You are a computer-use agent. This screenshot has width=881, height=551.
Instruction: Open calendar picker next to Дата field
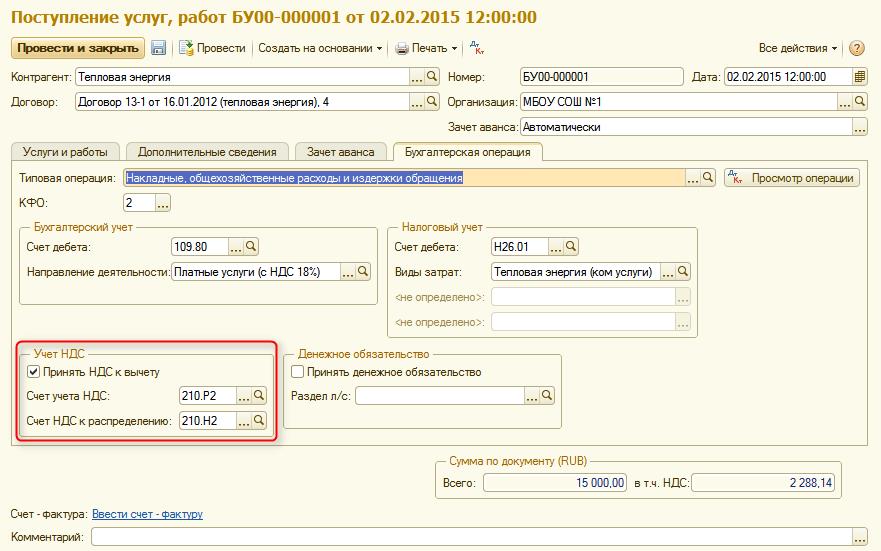click(x=860, y=77)
